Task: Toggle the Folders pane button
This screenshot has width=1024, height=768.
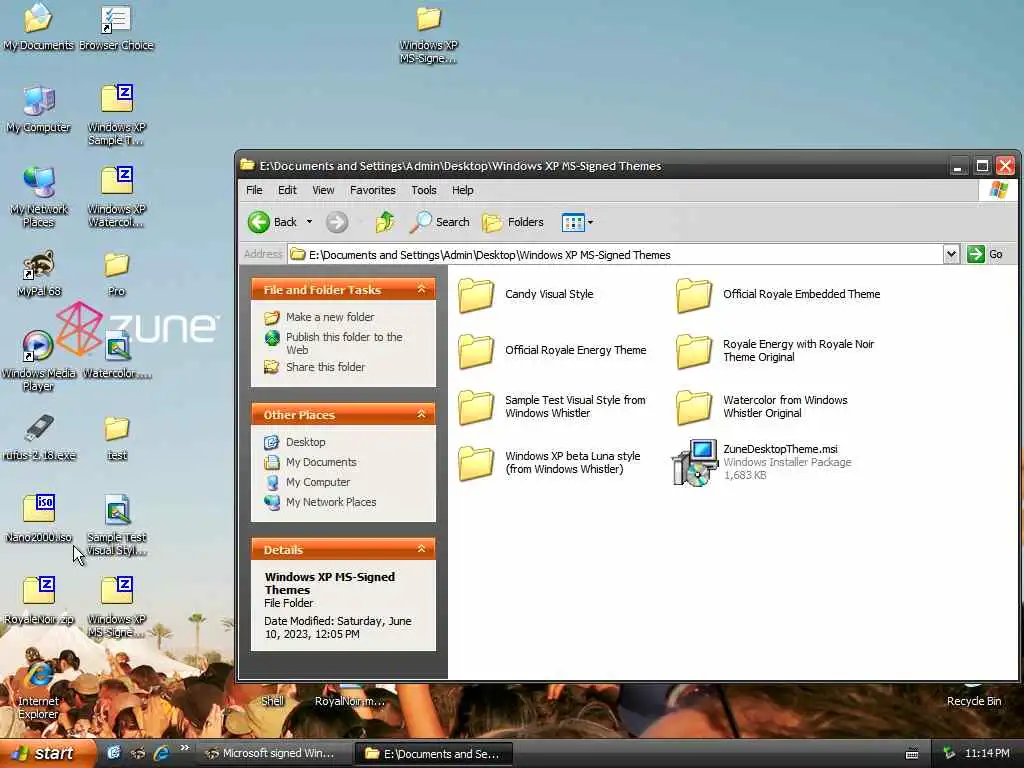Action: [513, 222]
